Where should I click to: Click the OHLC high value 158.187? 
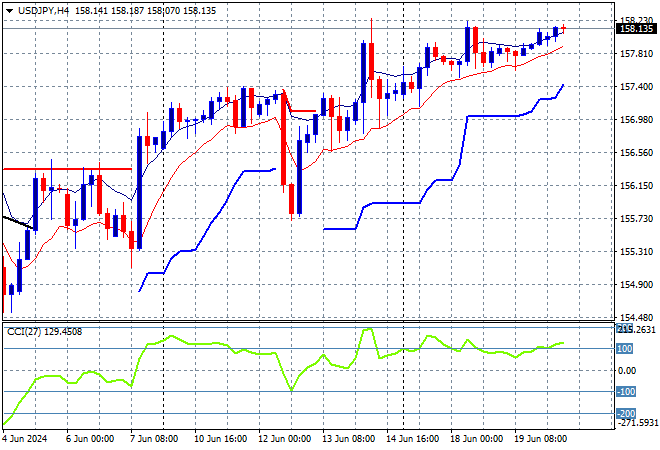[x=128, y=11]
